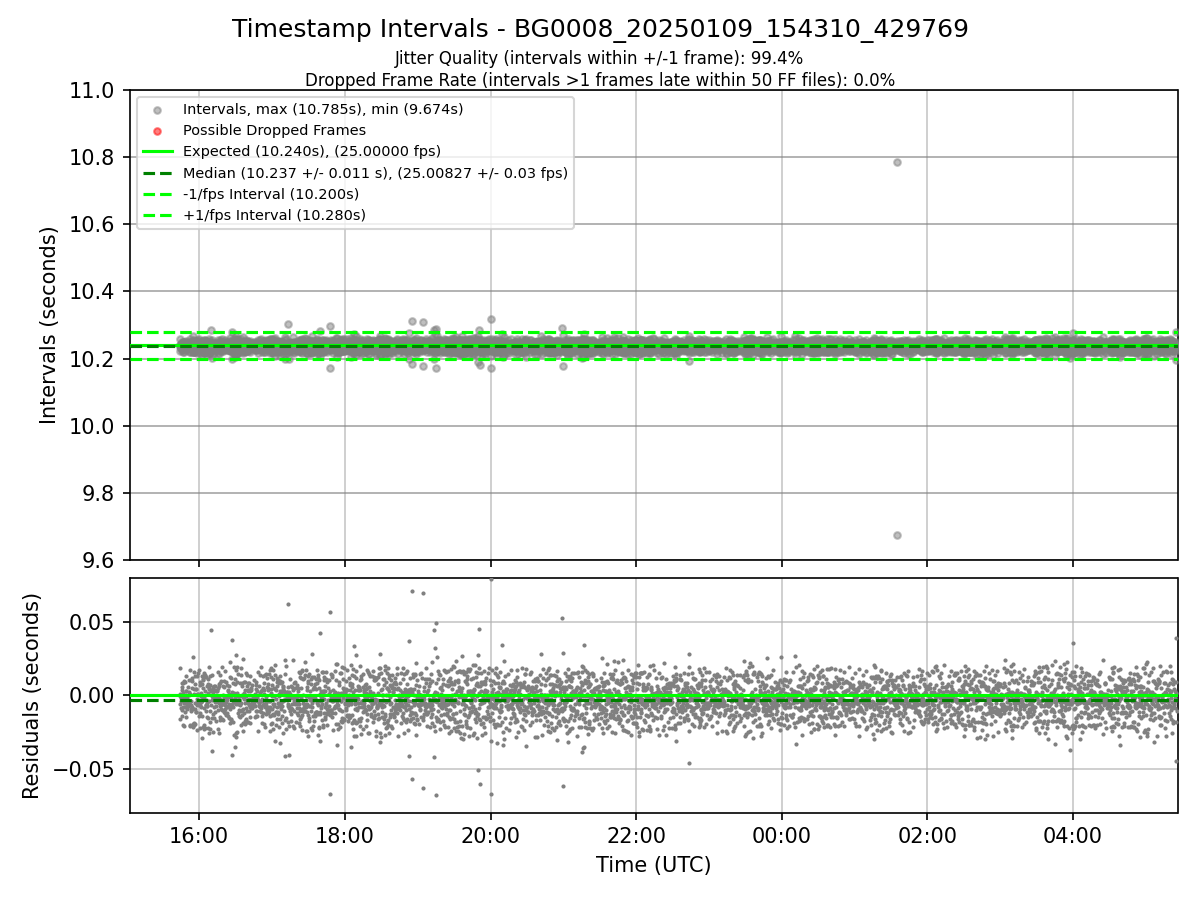1200x900 pixels.
Task: Click the solid green Expected line sample in legend
Action: click(x=158, y=151)
